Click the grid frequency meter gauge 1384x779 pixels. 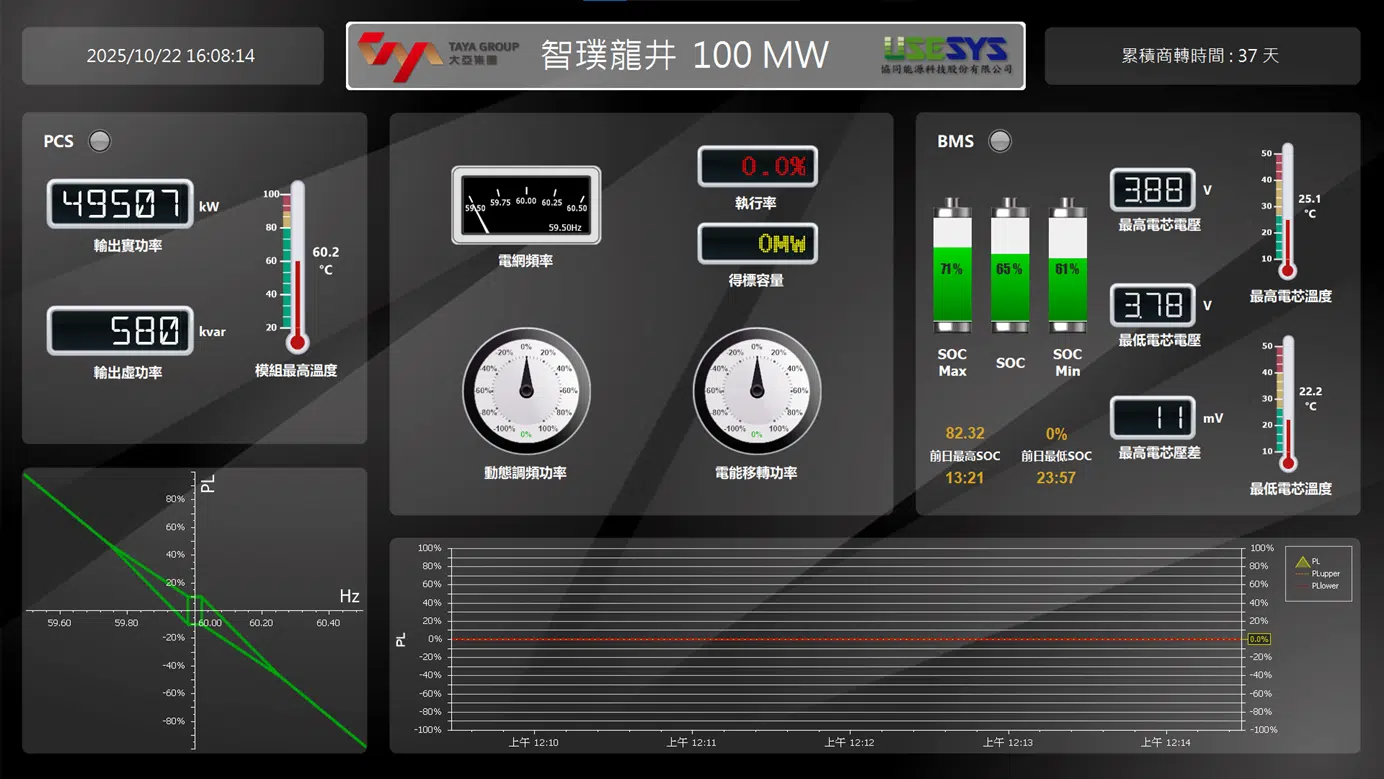coord(526,206)
